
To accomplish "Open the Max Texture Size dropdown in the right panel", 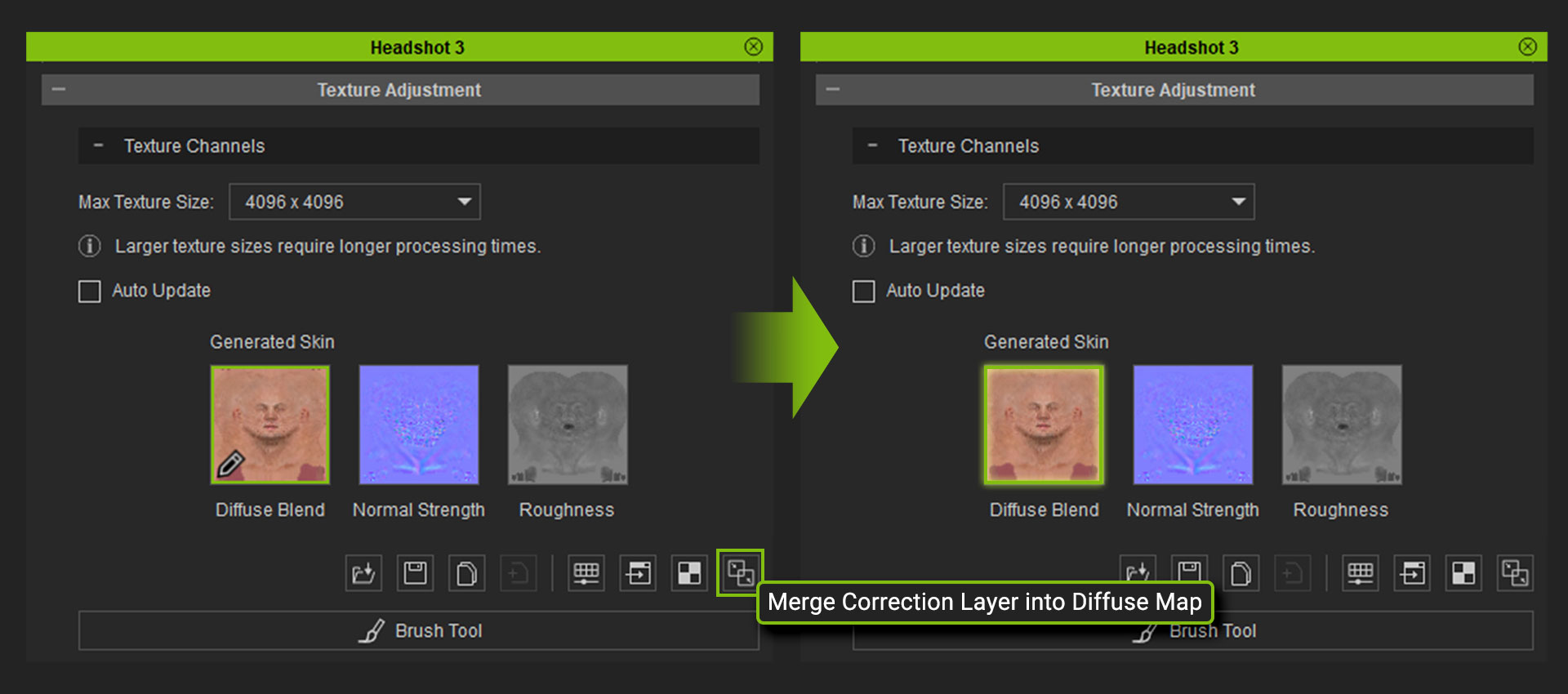I will [1129, 202].
